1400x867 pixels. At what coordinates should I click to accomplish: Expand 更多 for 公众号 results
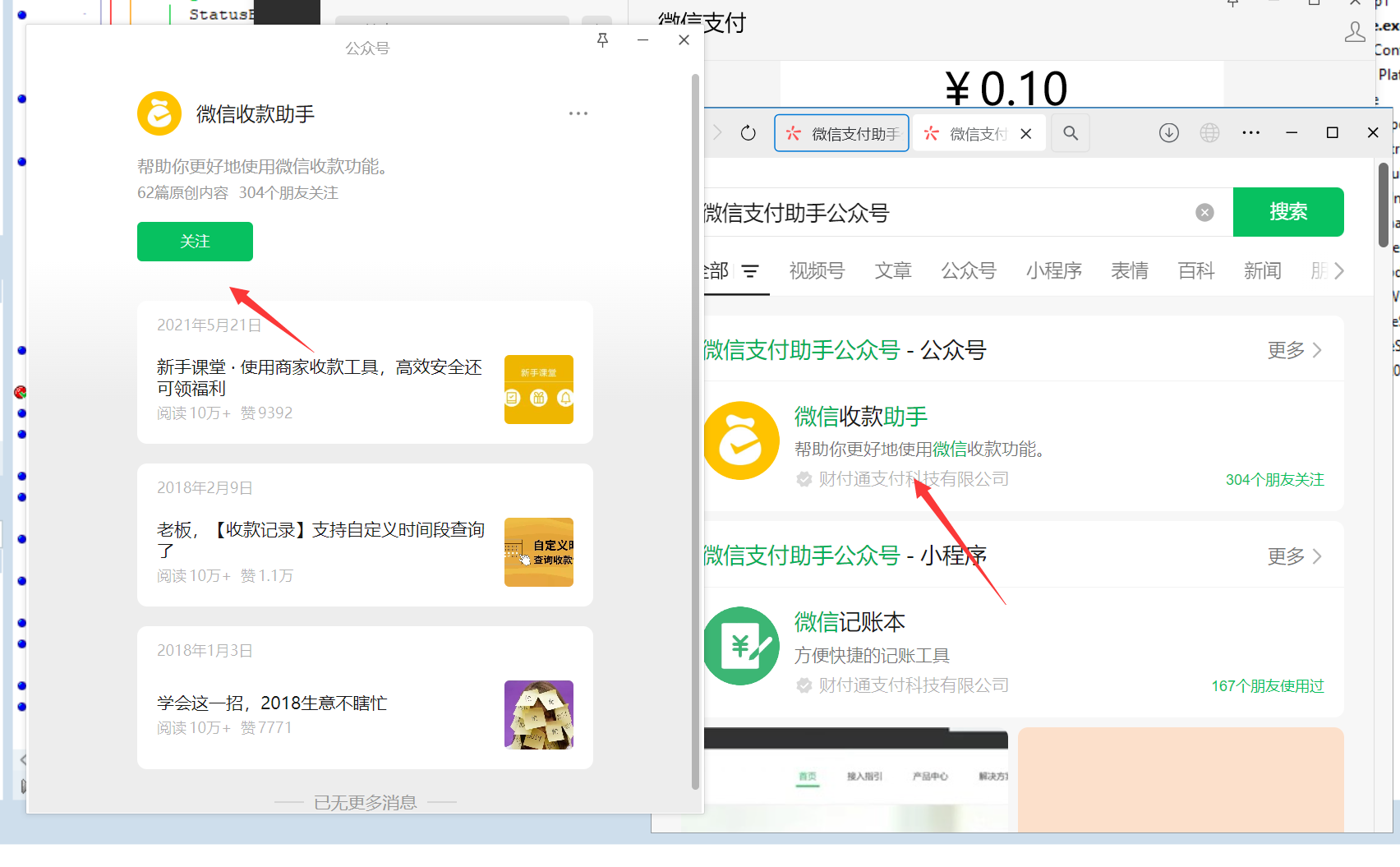pyautogui.click(x=1294, y=351)
